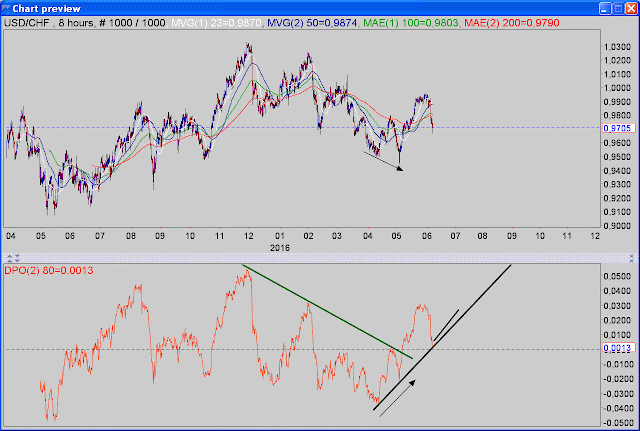
Task: Click month label 03 on time axis
Action: (337, 236)
